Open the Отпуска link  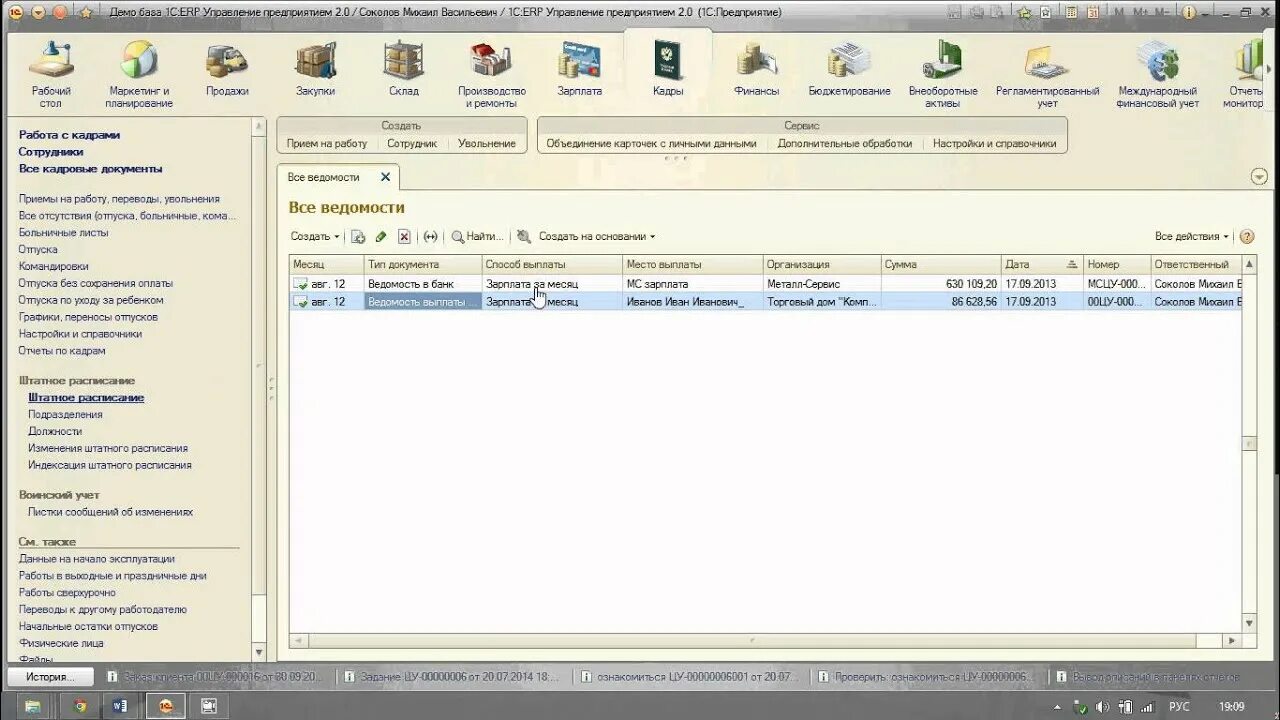38,249
